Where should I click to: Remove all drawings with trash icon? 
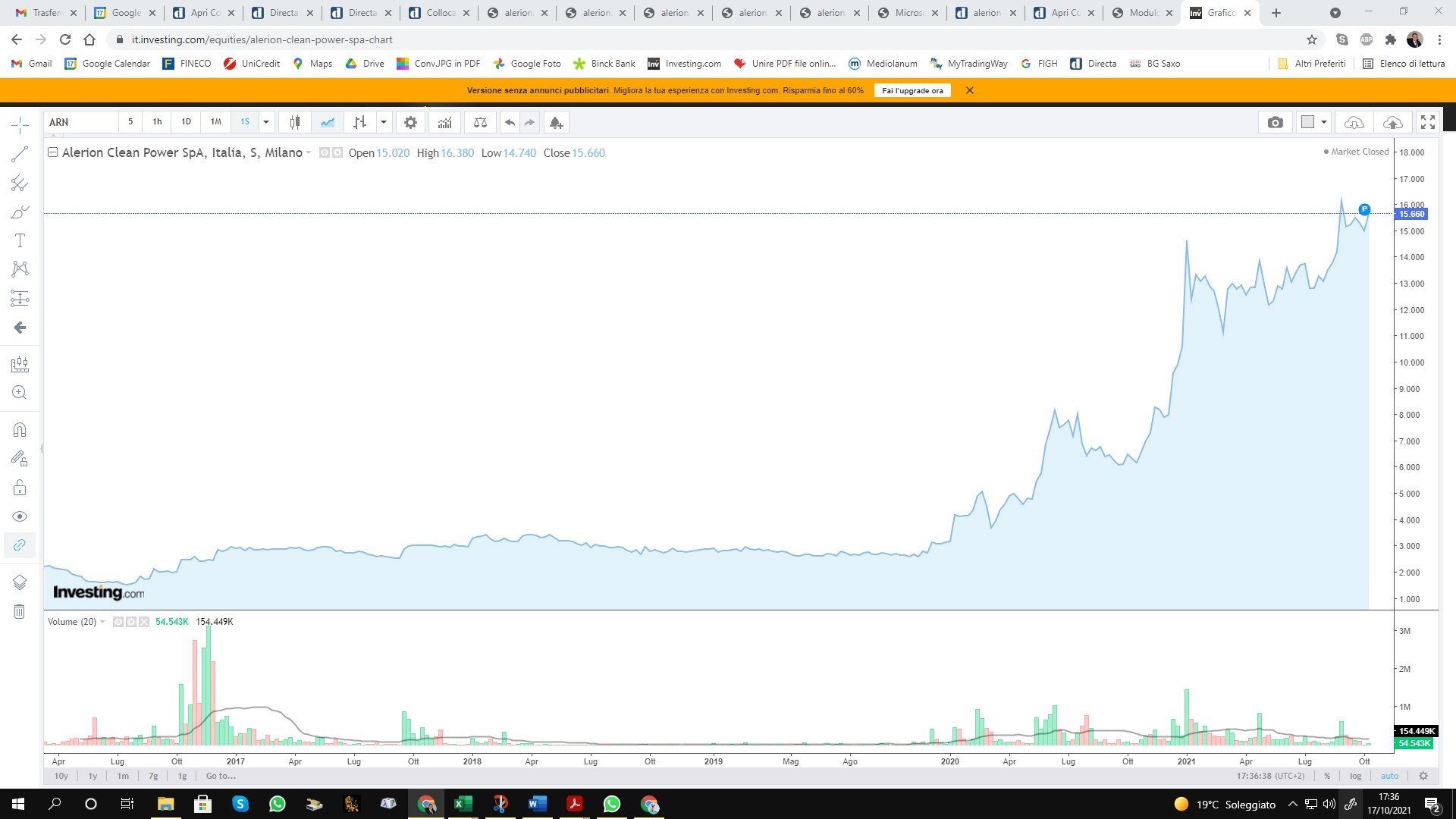coord(20,611)
